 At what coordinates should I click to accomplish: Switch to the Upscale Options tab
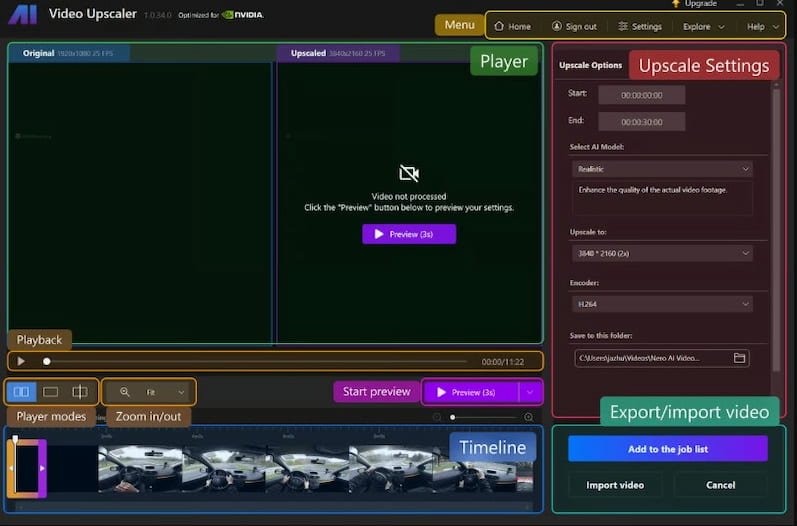(590, 65)
